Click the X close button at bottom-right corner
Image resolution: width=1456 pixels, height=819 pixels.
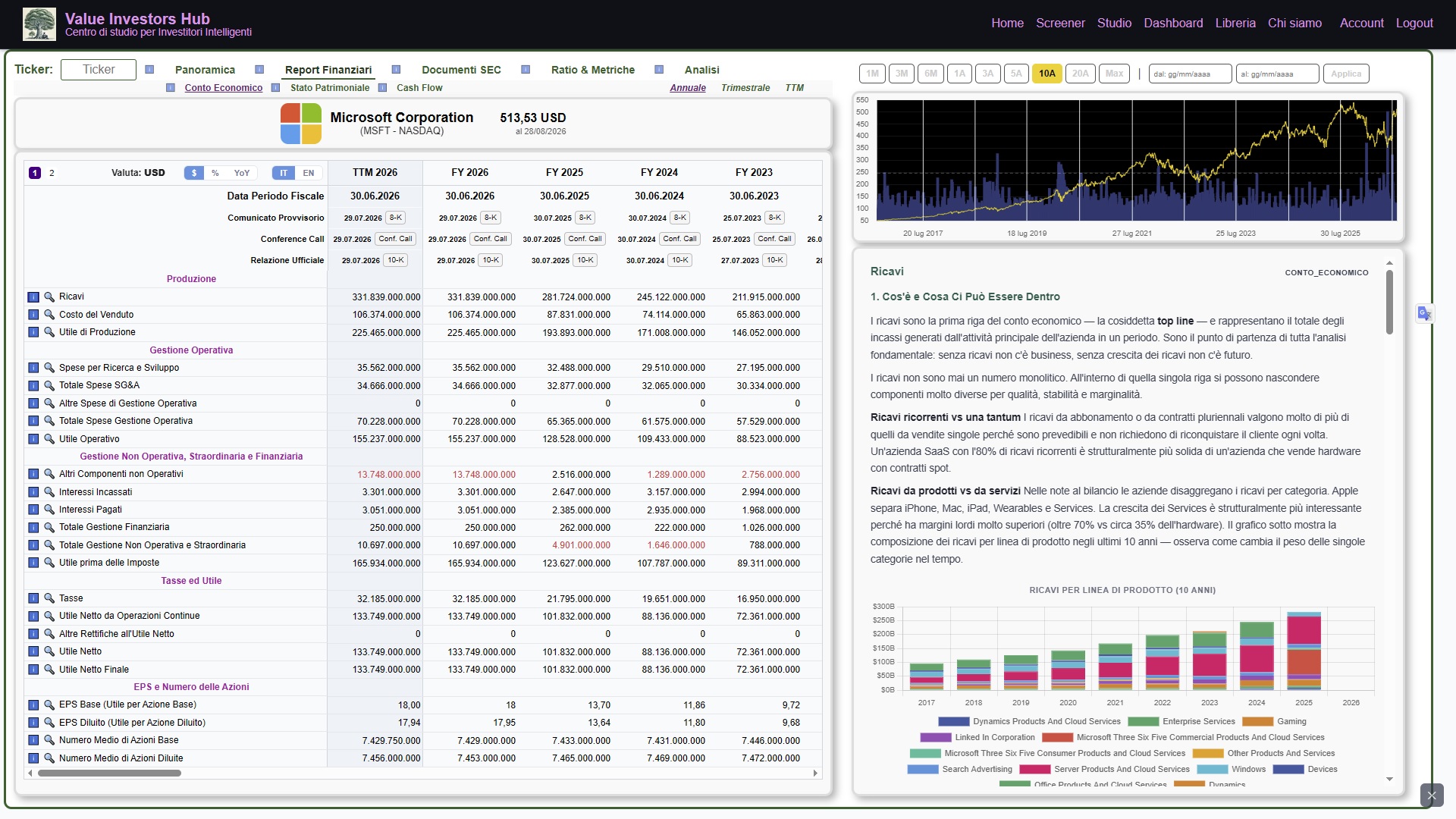pos(1432,795)
